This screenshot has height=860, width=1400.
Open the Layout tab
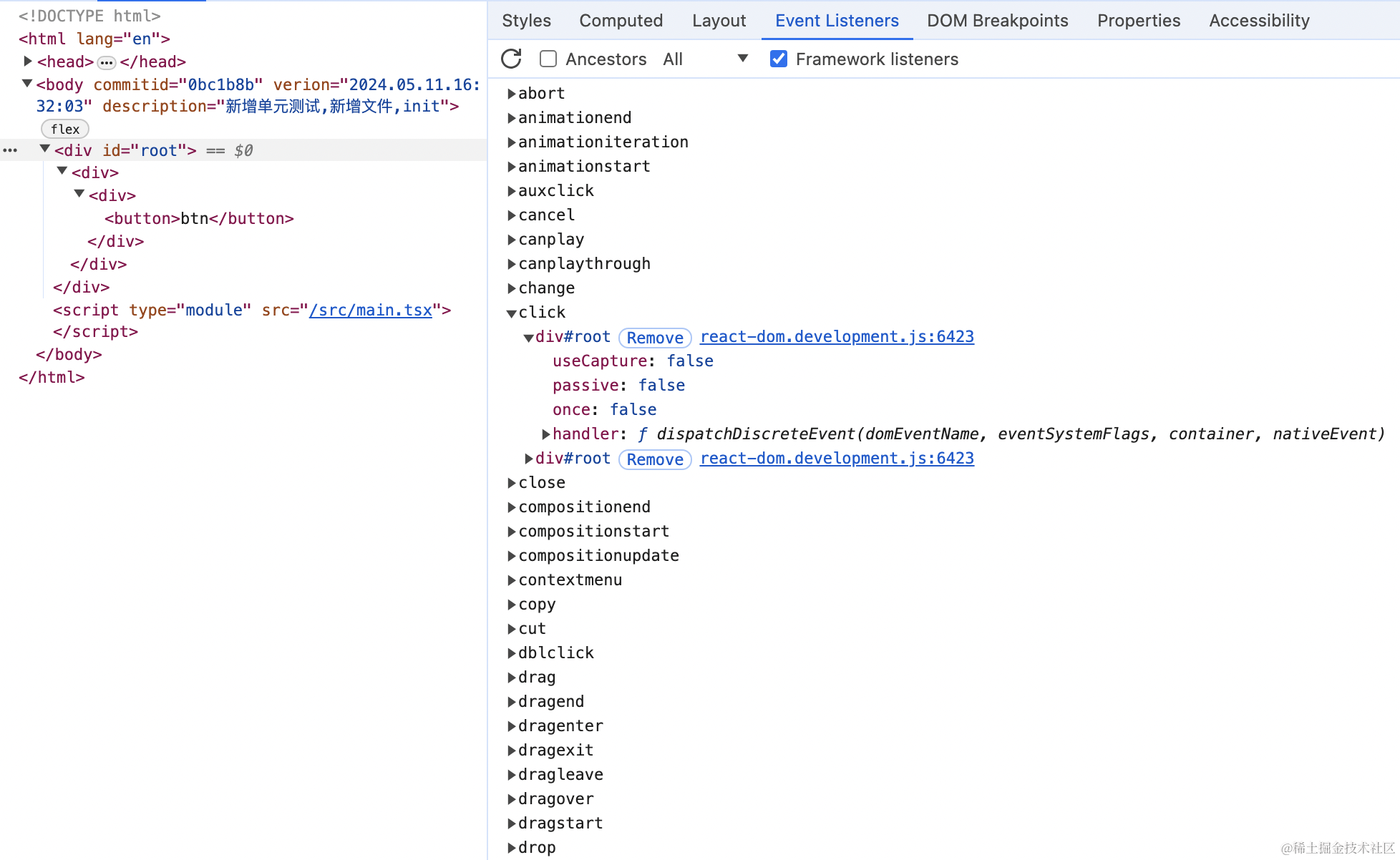tap(719, 21)
